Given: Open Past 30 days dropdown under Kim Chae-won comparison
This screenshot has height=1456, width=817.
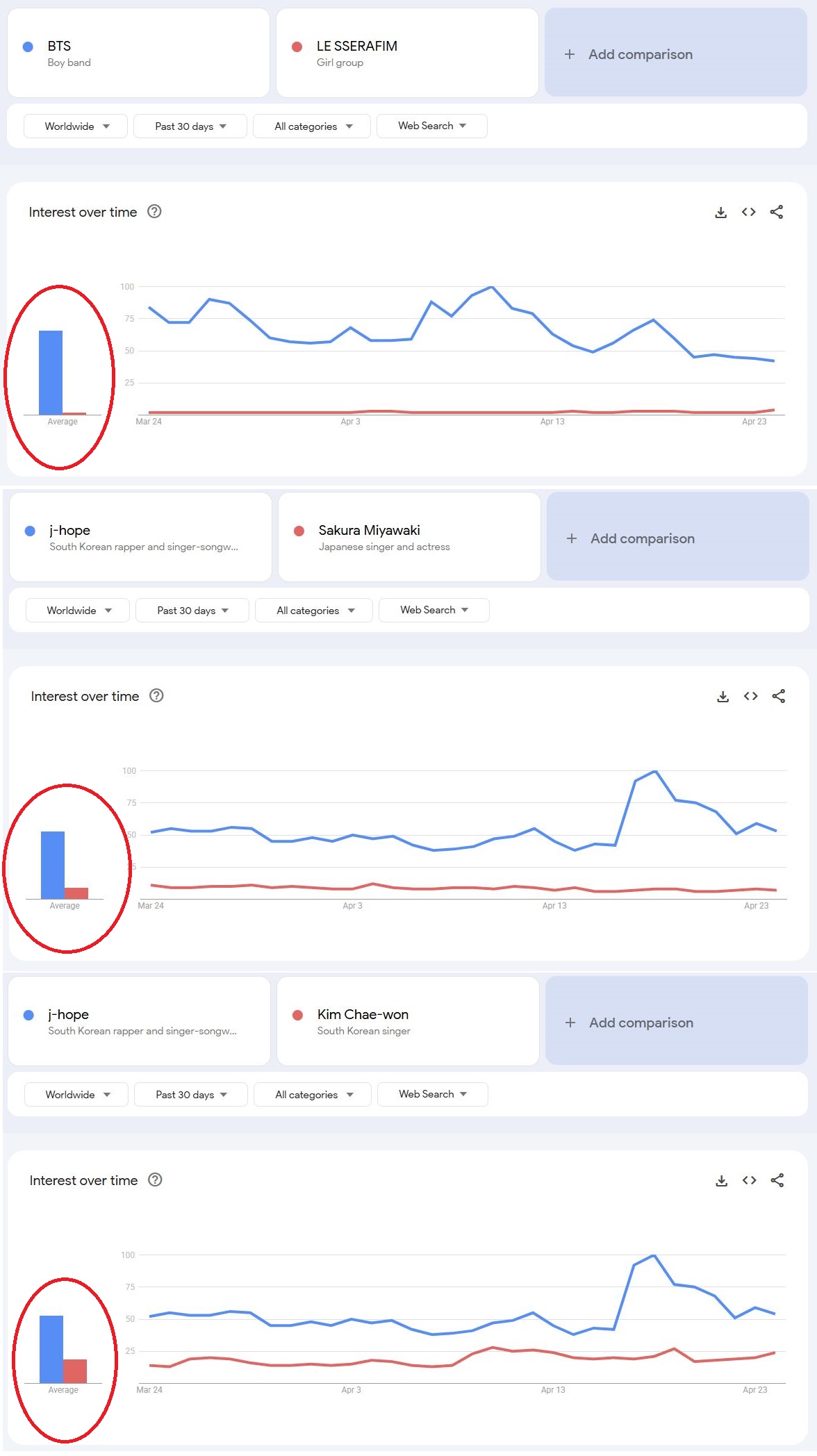Looking at the screenshot, I should pyautogui.click(x=191, y=1095).
